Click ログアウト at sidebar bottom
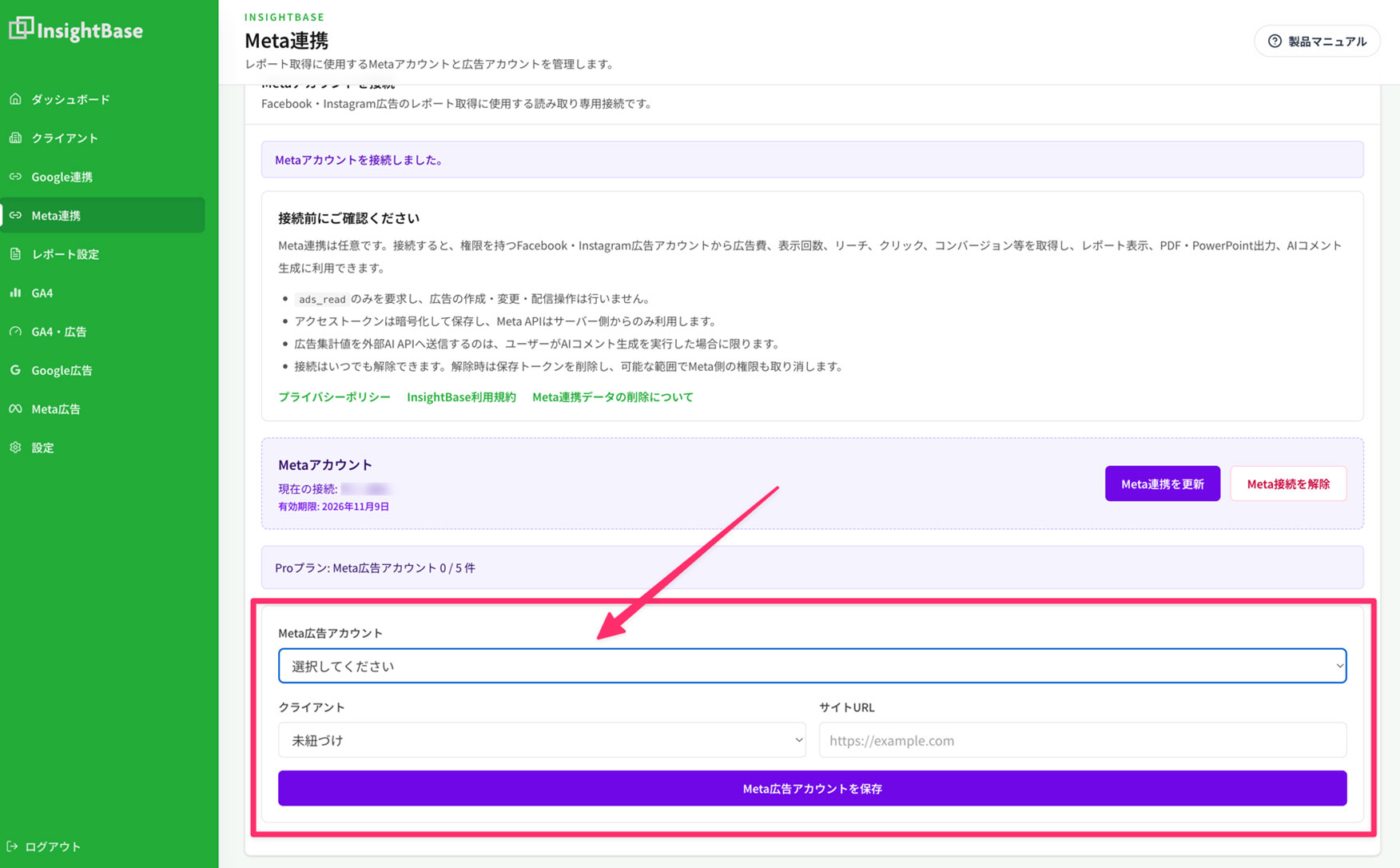 click(x=44, y=846)
